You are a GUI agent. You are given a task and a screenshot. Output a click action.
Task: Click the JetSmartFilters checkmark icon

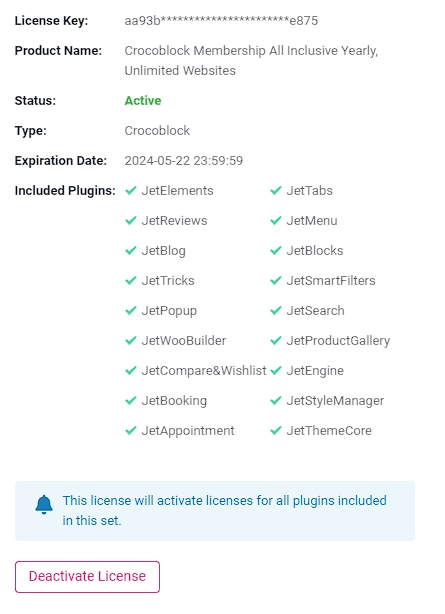point(276,280)
